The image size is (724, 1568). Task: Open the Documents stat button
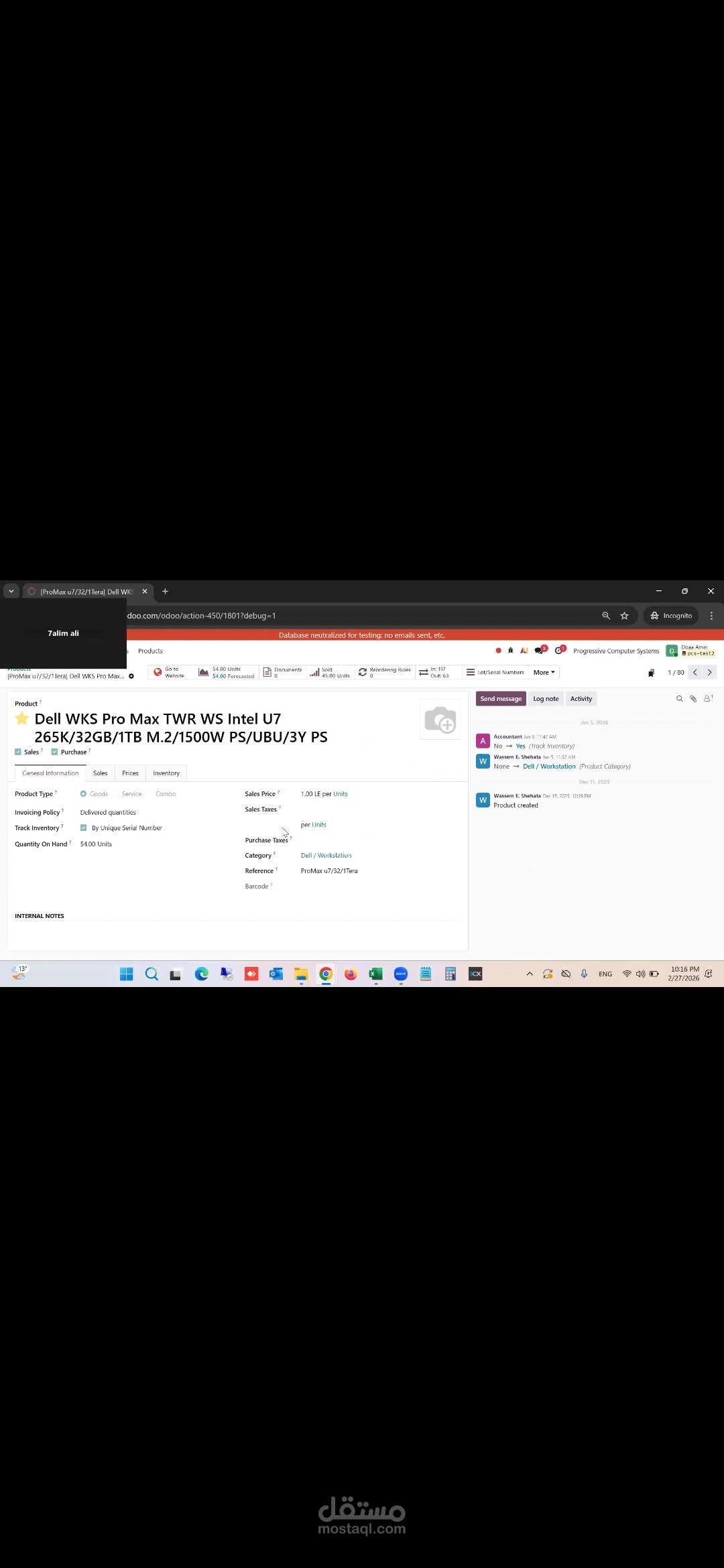(282, 672)
